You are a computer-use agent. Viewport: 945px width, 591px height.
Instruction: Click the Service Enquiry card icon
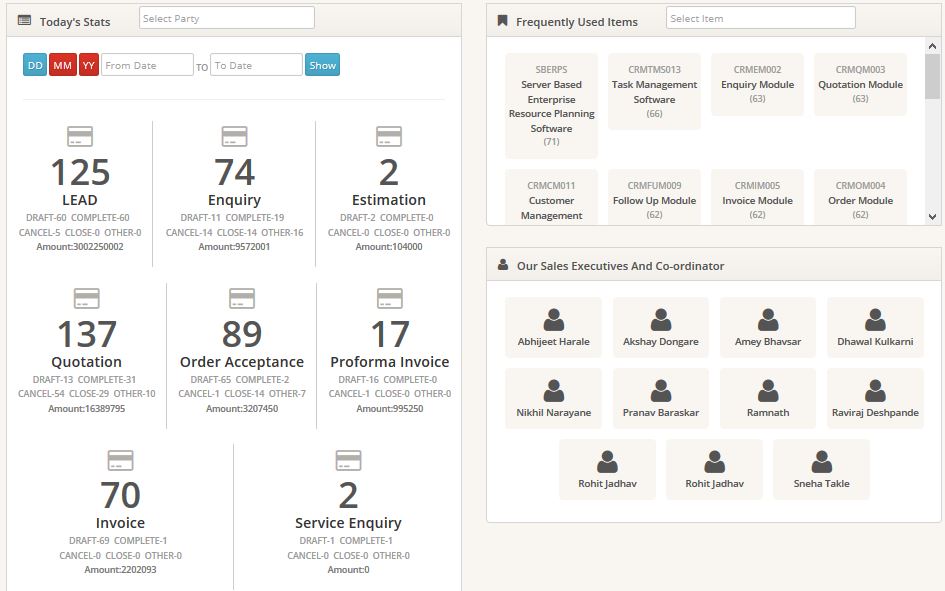(348, 459)
